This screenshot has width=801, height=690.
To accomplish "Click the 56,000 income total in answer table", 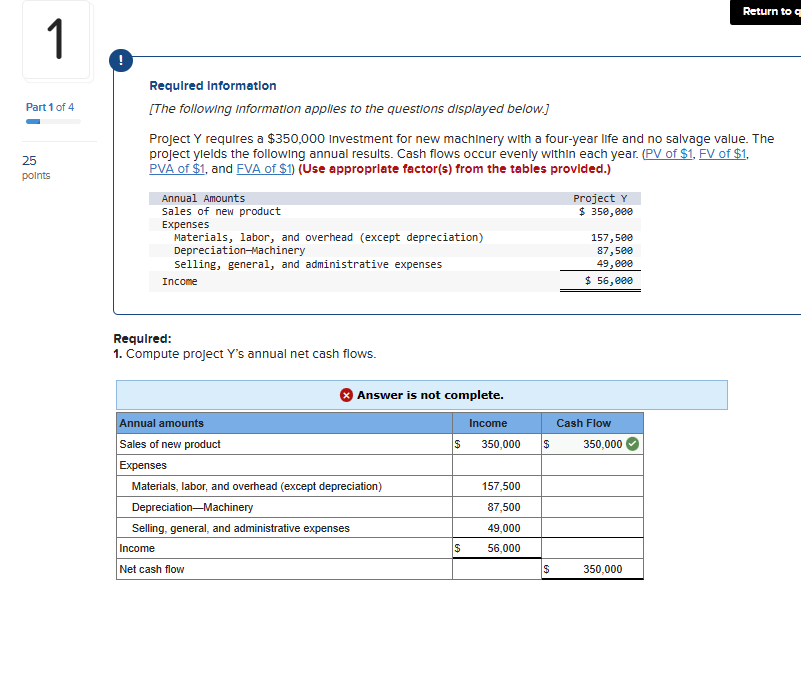I will [497, 548].
